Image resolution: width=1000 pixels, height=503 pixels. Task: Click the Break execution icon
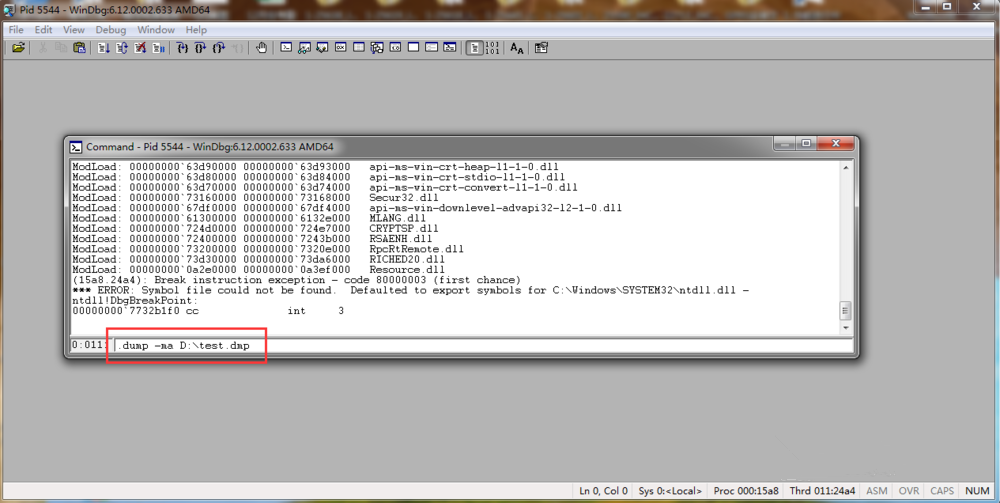pyautogui.click(x=159, y=48)
